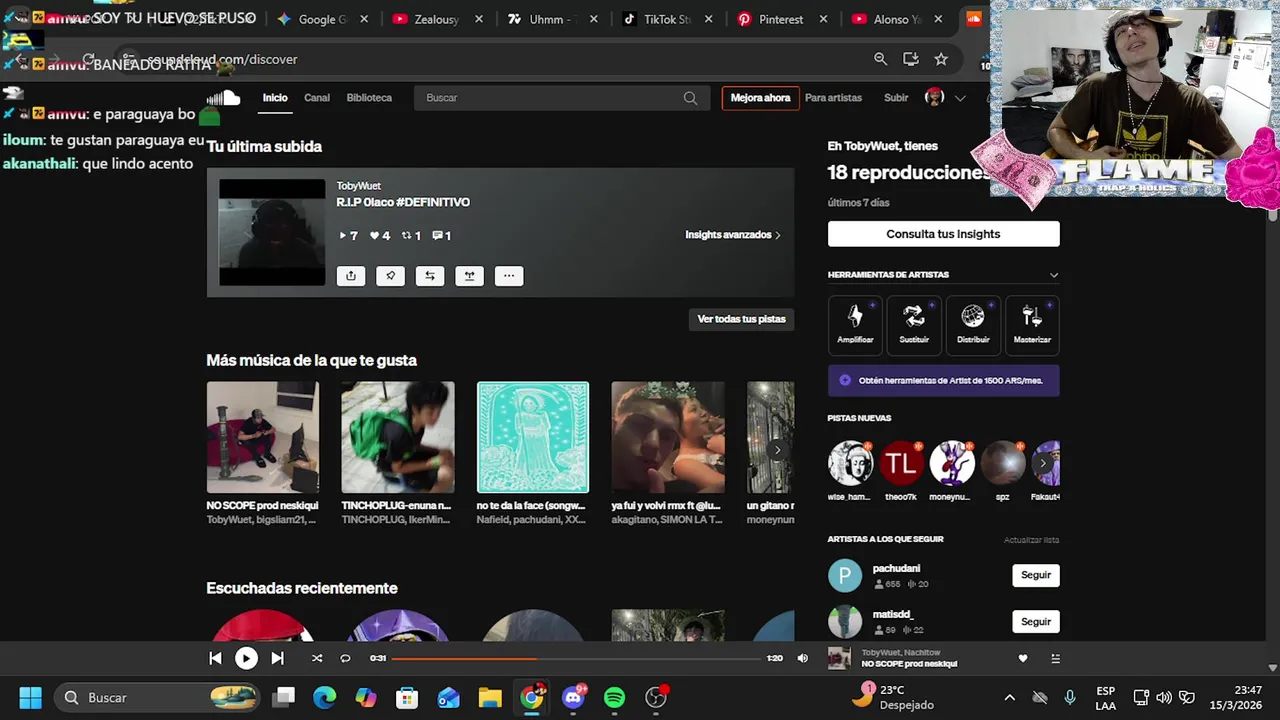Image resolution: width=1280 pixels, height=720 pixels.
Task: Click the share icon under R.I.P 0laco track
Action: pyautogui.click(x=351, y=276)
